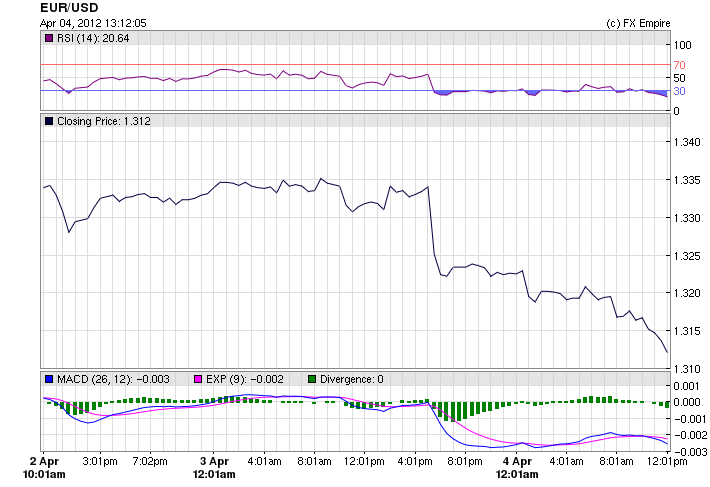Click the 3:01pm time axis label
Viewport: 710px width, 487px height.
pos(100,462)
